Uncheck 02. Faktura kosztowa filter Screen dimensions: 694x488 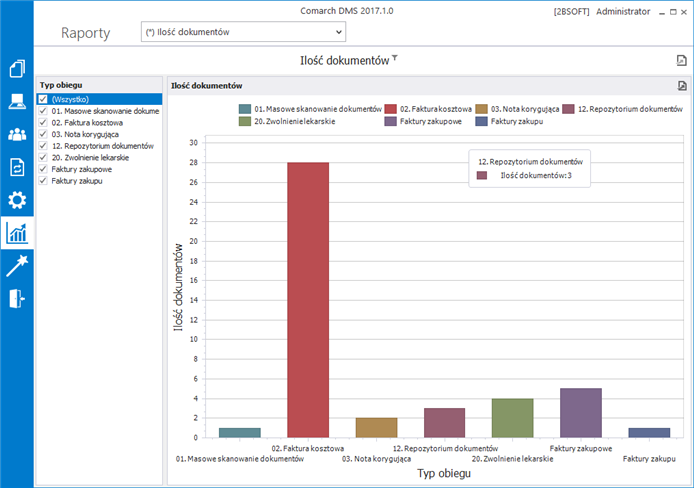tap(43, 123)
